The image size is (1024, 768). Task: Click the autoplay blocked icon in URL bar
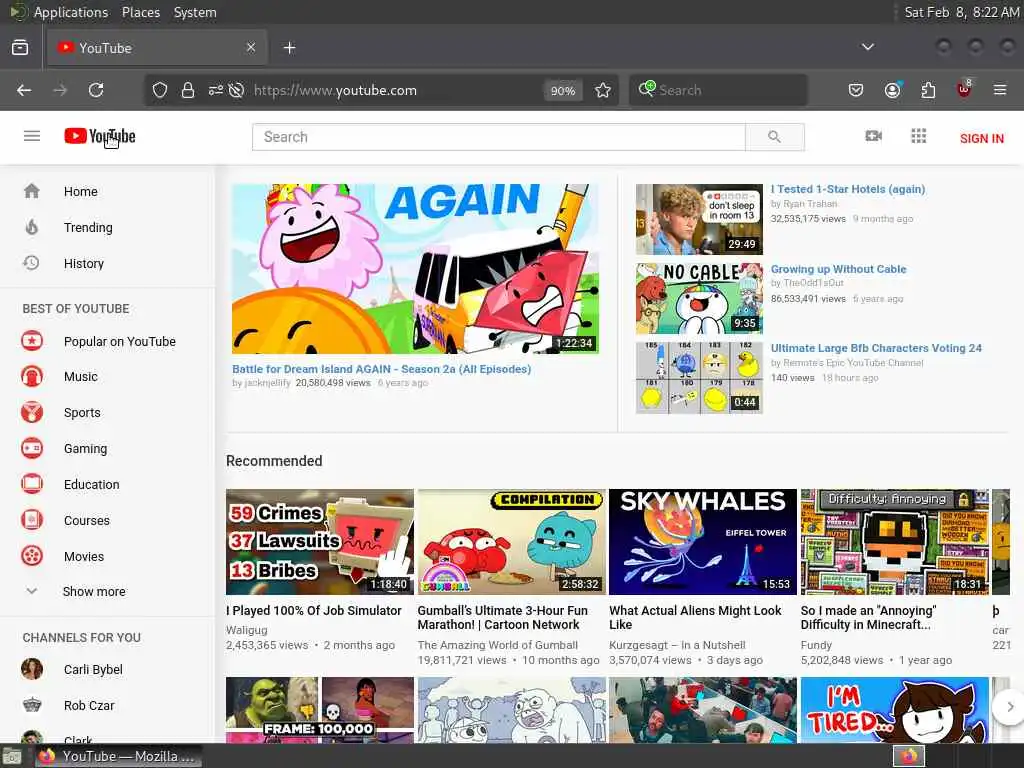tap(236, 90)
